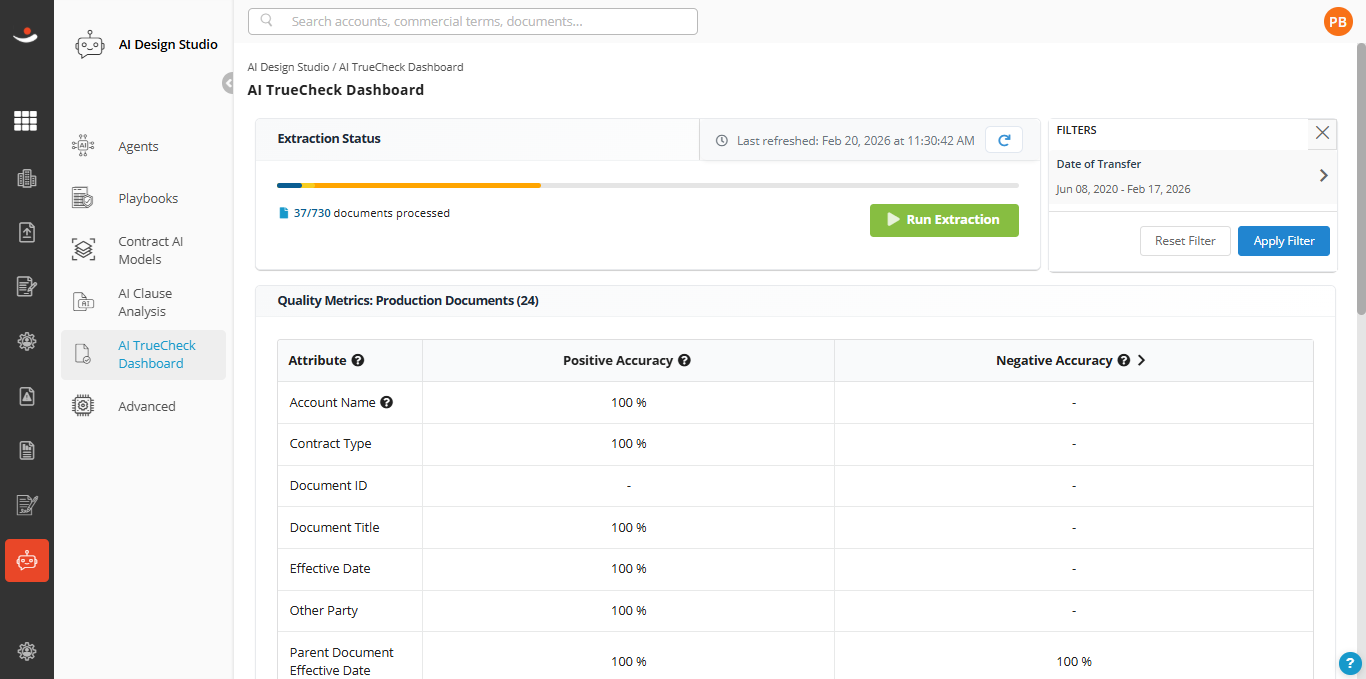Click the orange AI robot icon in the dark rail

coord(27,560)
